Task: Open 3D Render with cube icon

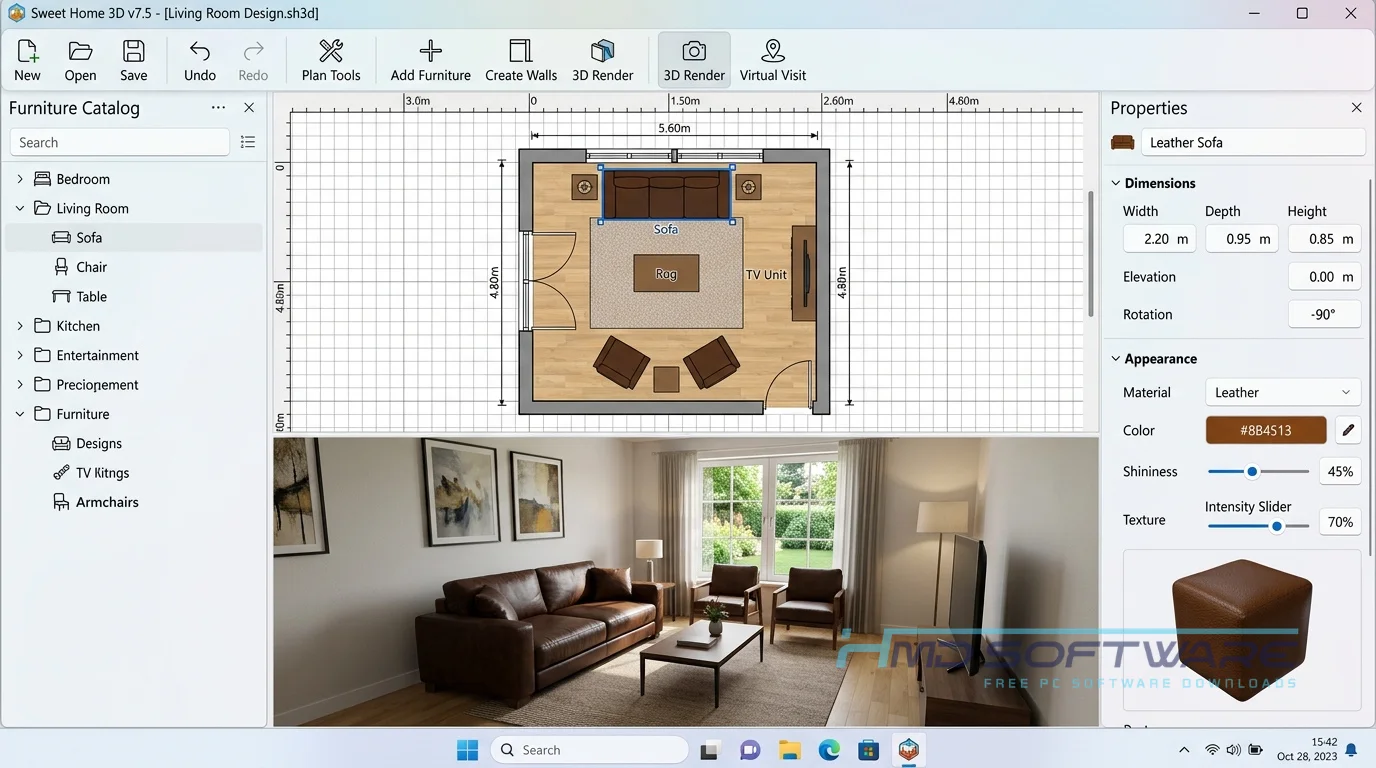Action: 603,60
